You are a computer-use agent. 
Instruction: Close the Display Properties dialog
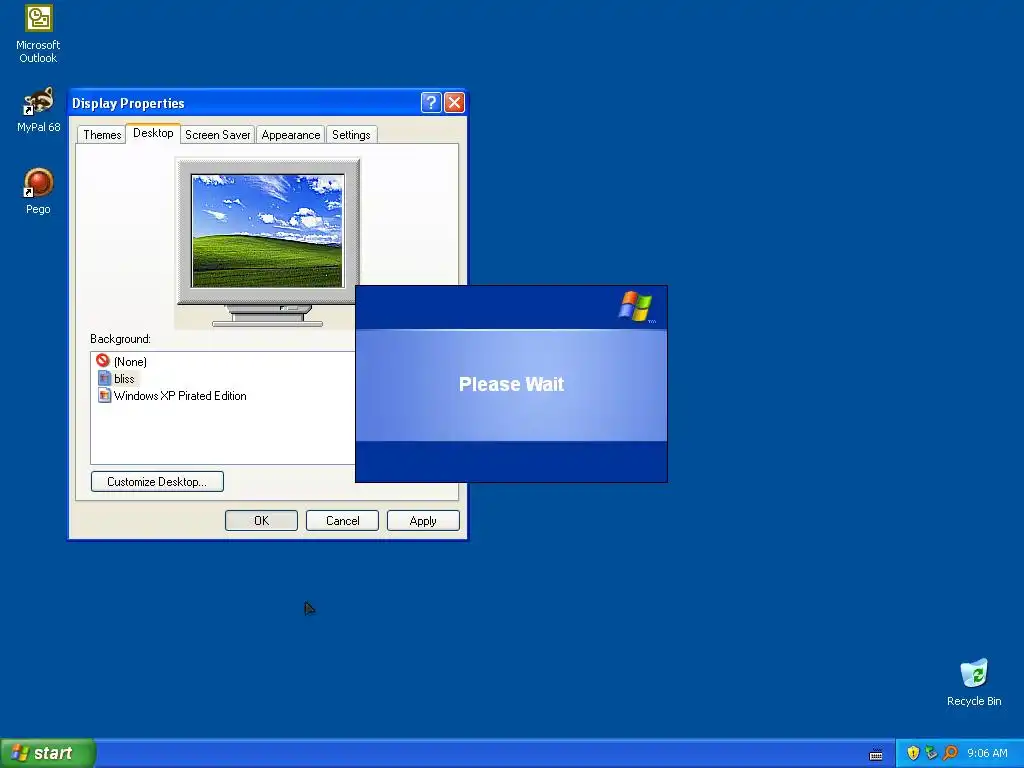point(454,103)
